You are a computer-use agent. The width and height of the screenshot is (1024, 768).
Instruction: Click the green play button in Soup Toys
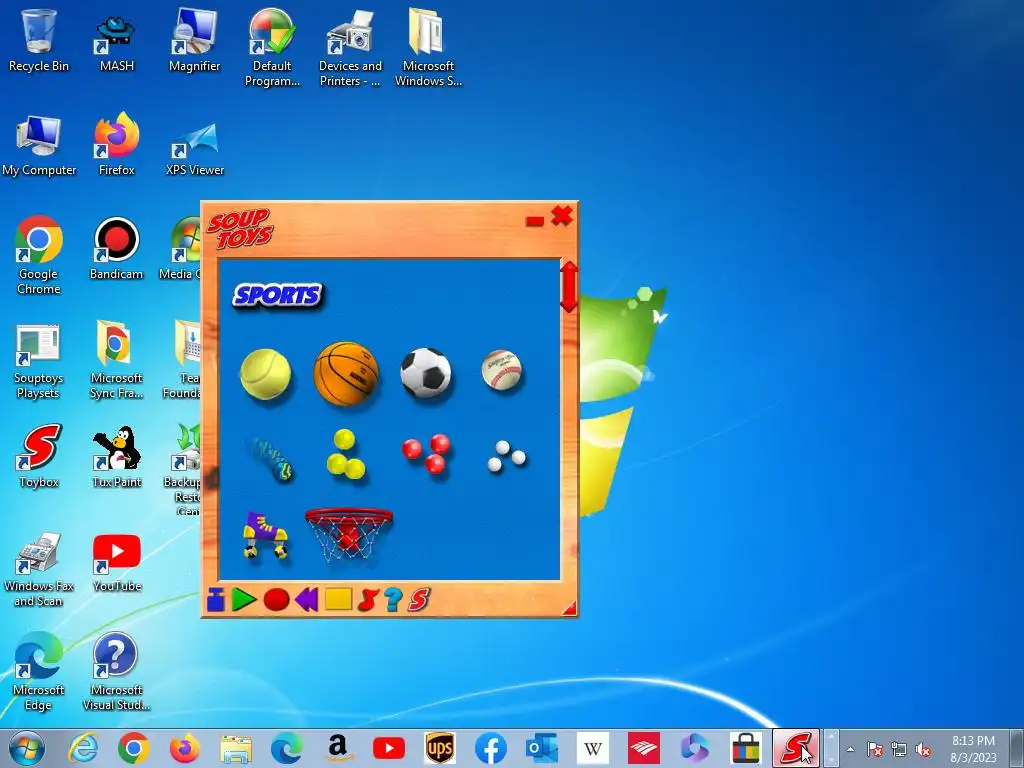click(244, 600)
